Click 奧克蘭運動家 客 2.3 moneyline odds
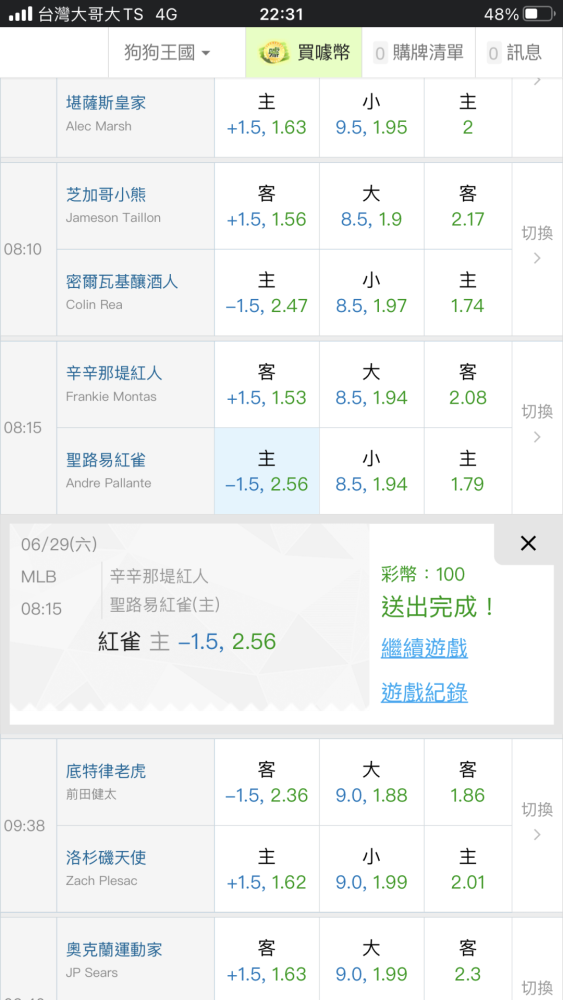This screenshot has height=1000, width=563. [x=468, y=960]
